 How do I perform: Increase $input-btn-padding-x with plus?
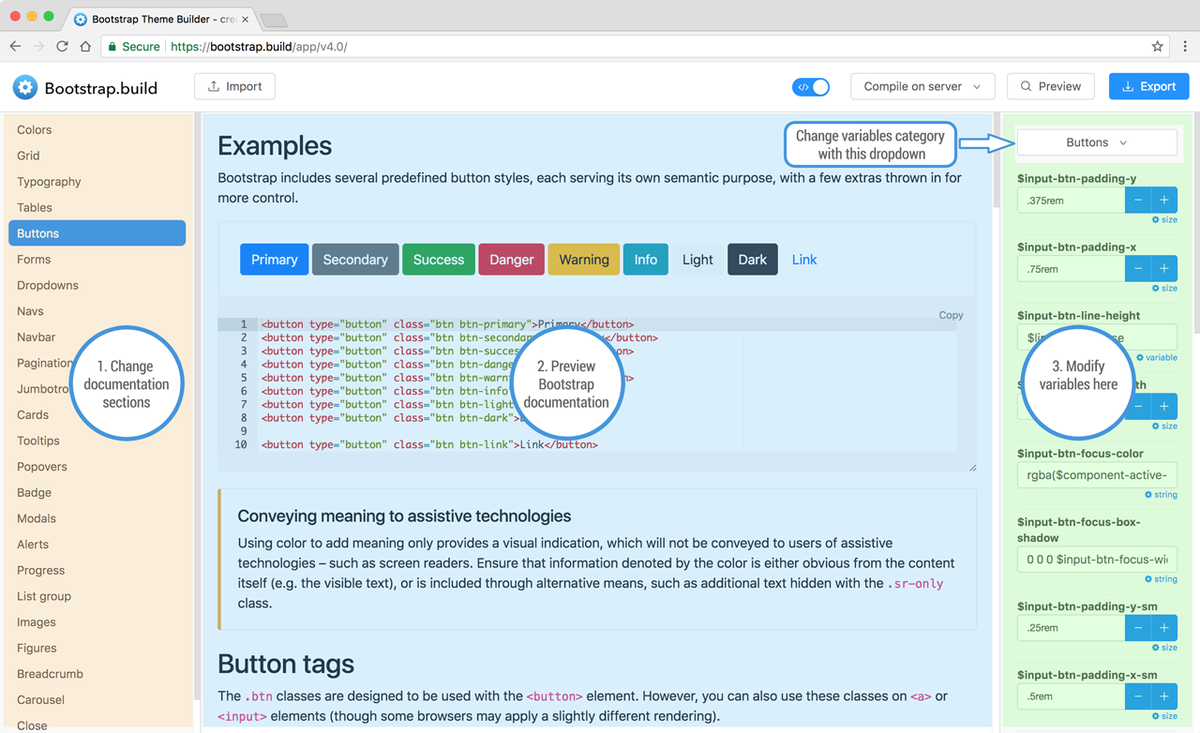[x=1164, y=268]
